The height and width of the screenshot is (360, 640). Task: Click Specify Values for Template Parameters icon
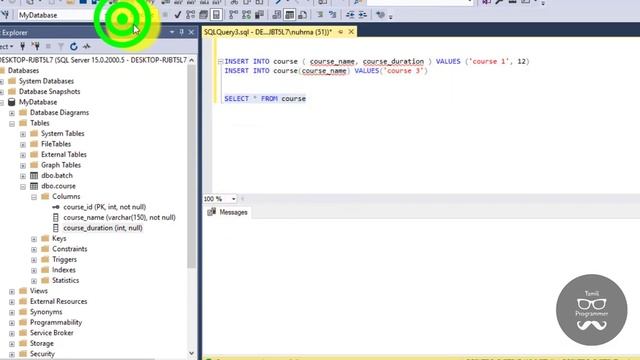click(380, 15)
